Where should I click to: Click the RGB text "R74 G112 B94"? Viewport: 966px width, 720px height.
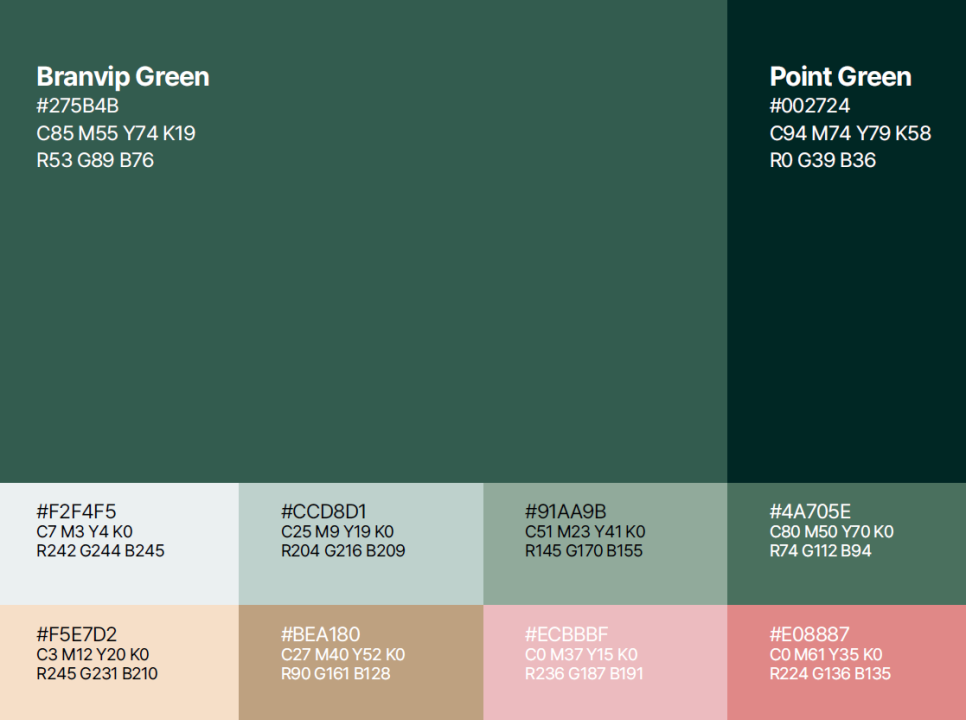821,551
